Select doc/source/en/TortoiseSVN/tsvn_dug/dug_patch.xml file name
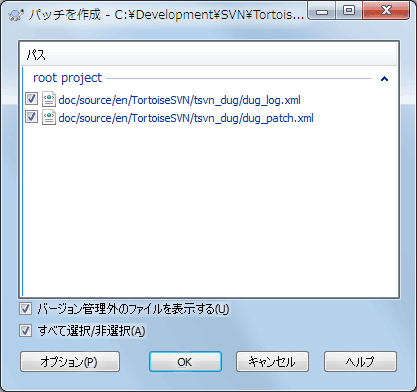Screen dimensions: 417x392 [186, 118]
